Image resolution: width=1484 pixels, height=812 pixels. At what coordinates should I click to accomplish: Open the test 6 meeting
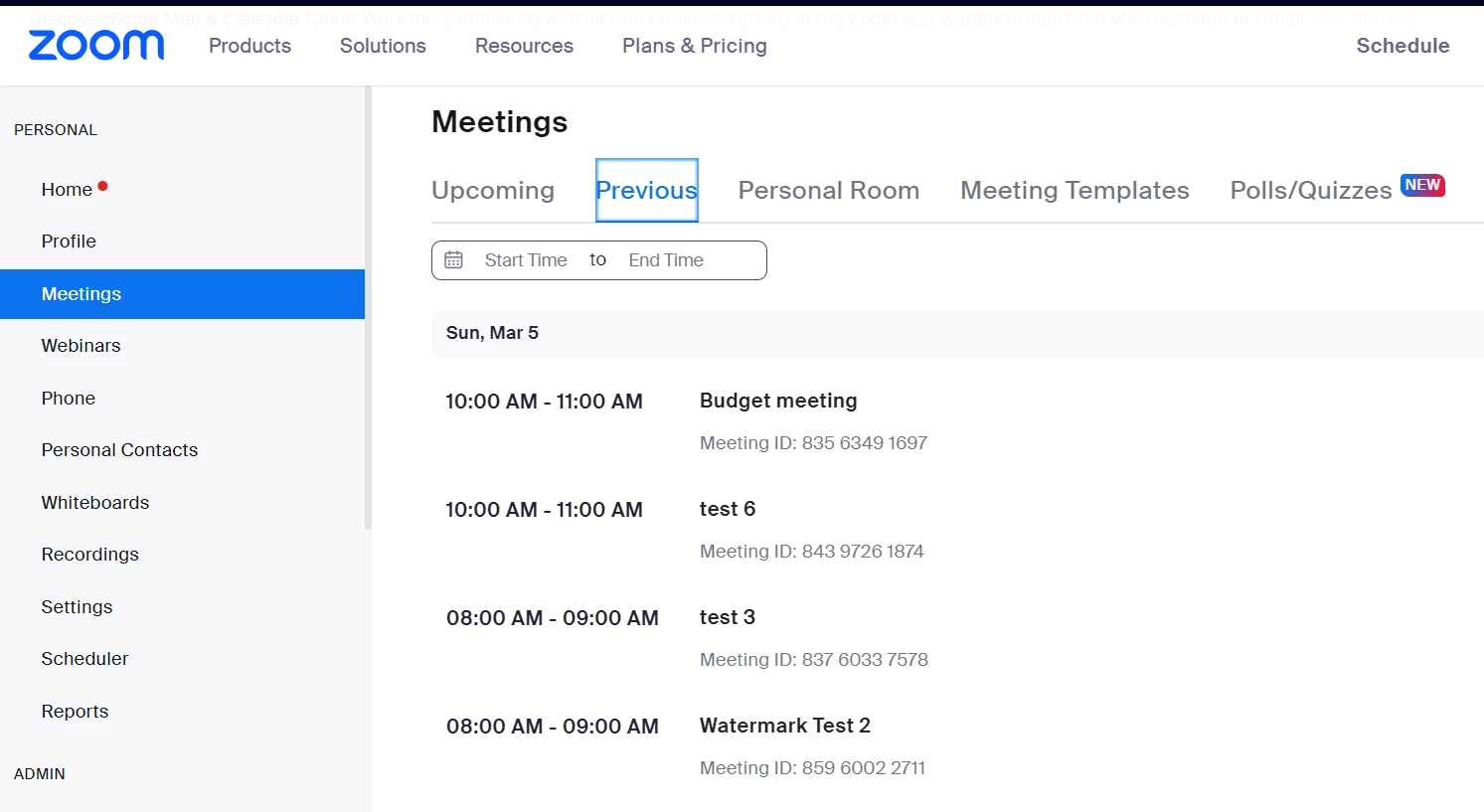click(x=728, y=509)
